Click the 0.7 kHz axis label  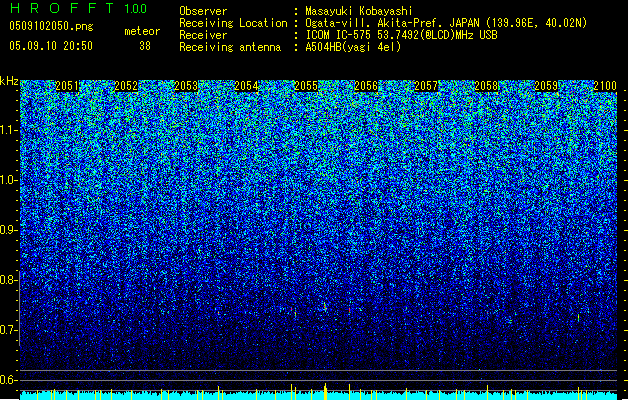click(x=8, y=330)
